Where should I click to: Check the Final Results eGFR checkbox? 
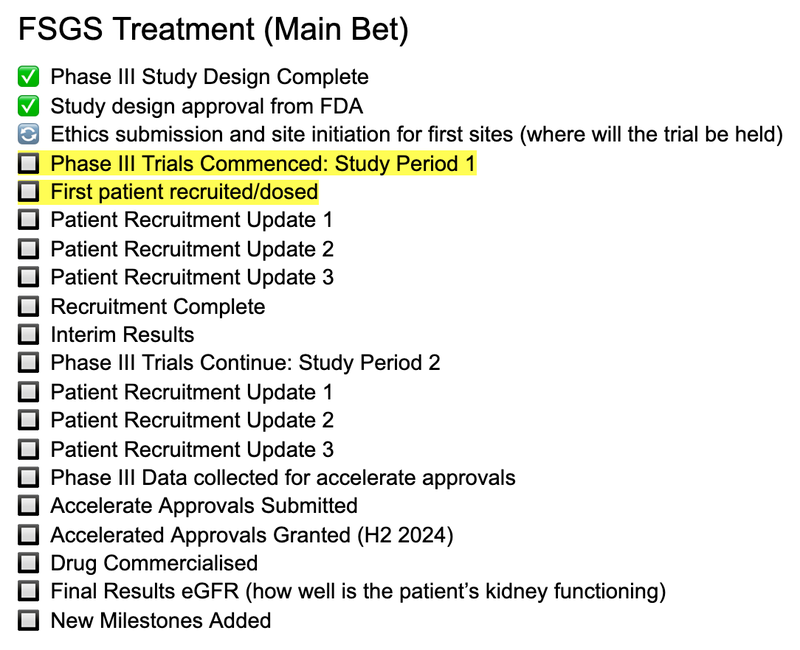tap(28, 591)
